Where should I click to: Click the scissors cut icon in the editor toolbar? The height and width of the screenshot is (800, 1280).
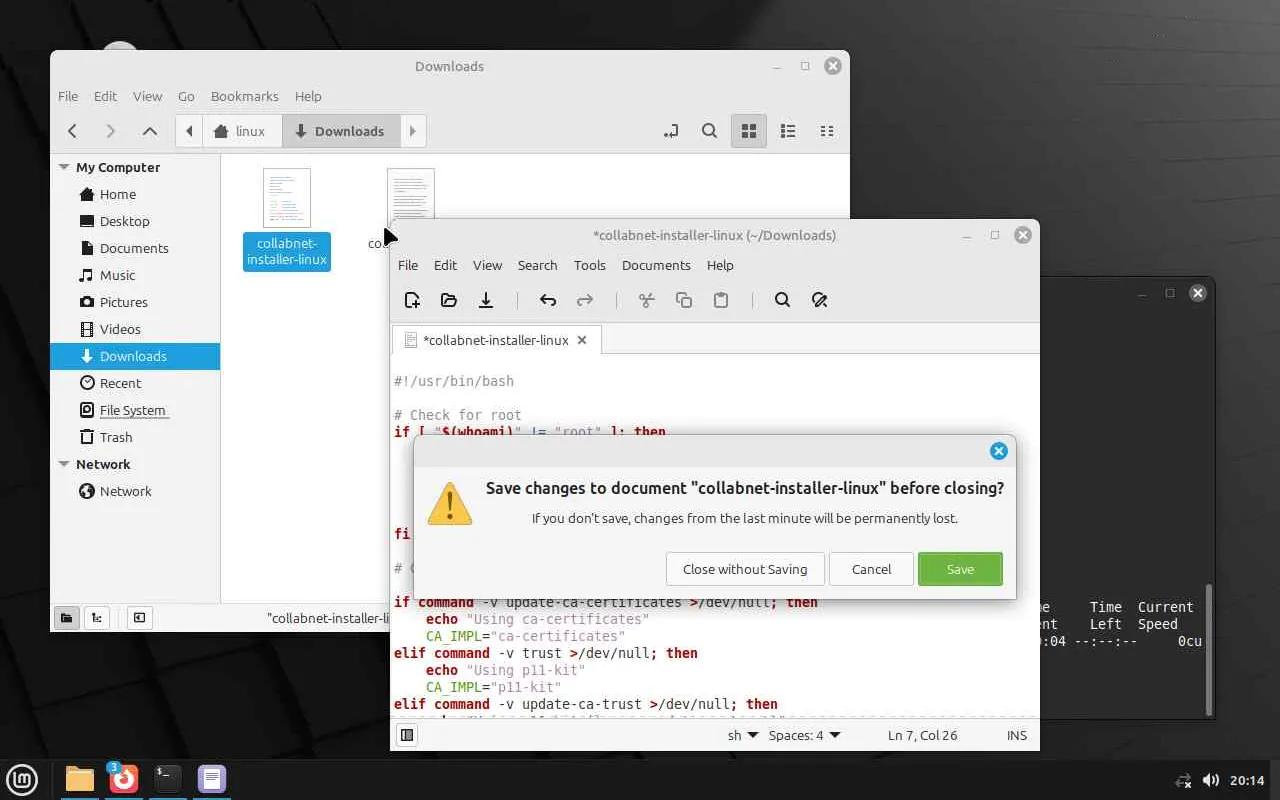tap(646, 300)
